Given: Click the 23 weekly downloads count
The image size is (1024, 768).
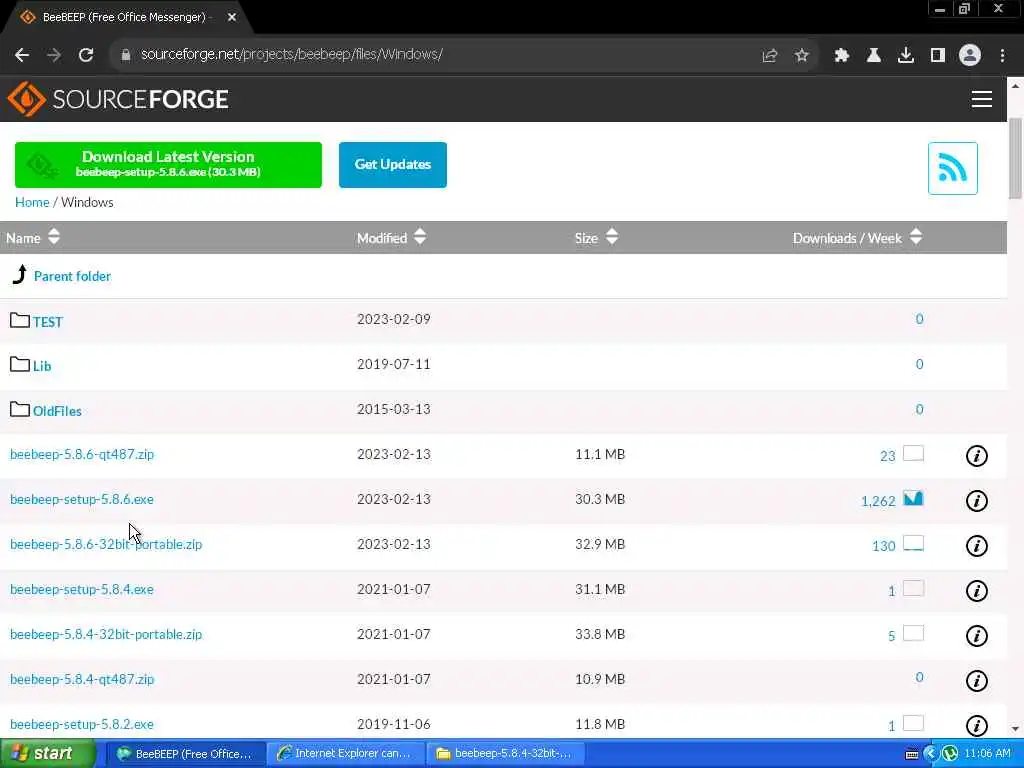Looking at the screenshot, I should pyautogui.click(x=888, y=456).
